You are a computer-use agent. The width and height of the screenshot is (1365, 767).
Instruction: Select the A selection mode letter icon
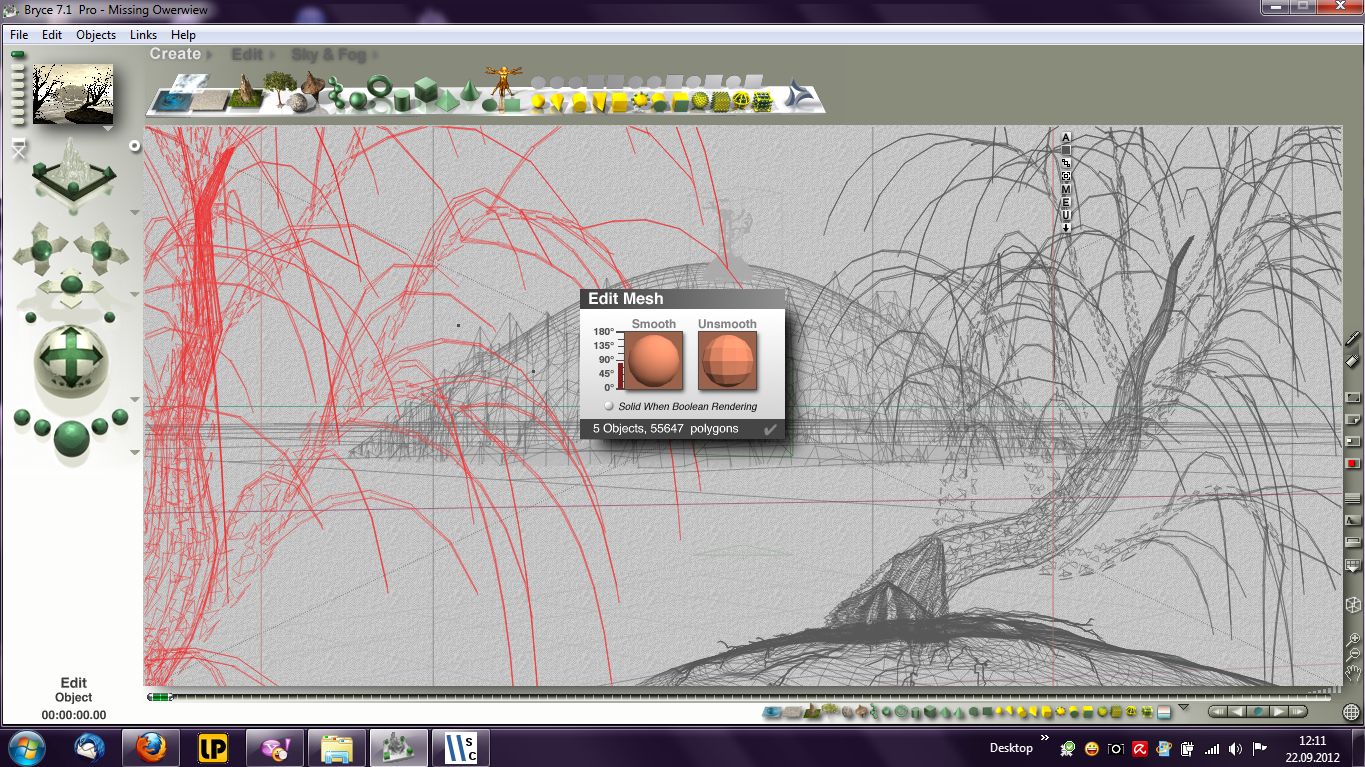[1066, 138]
